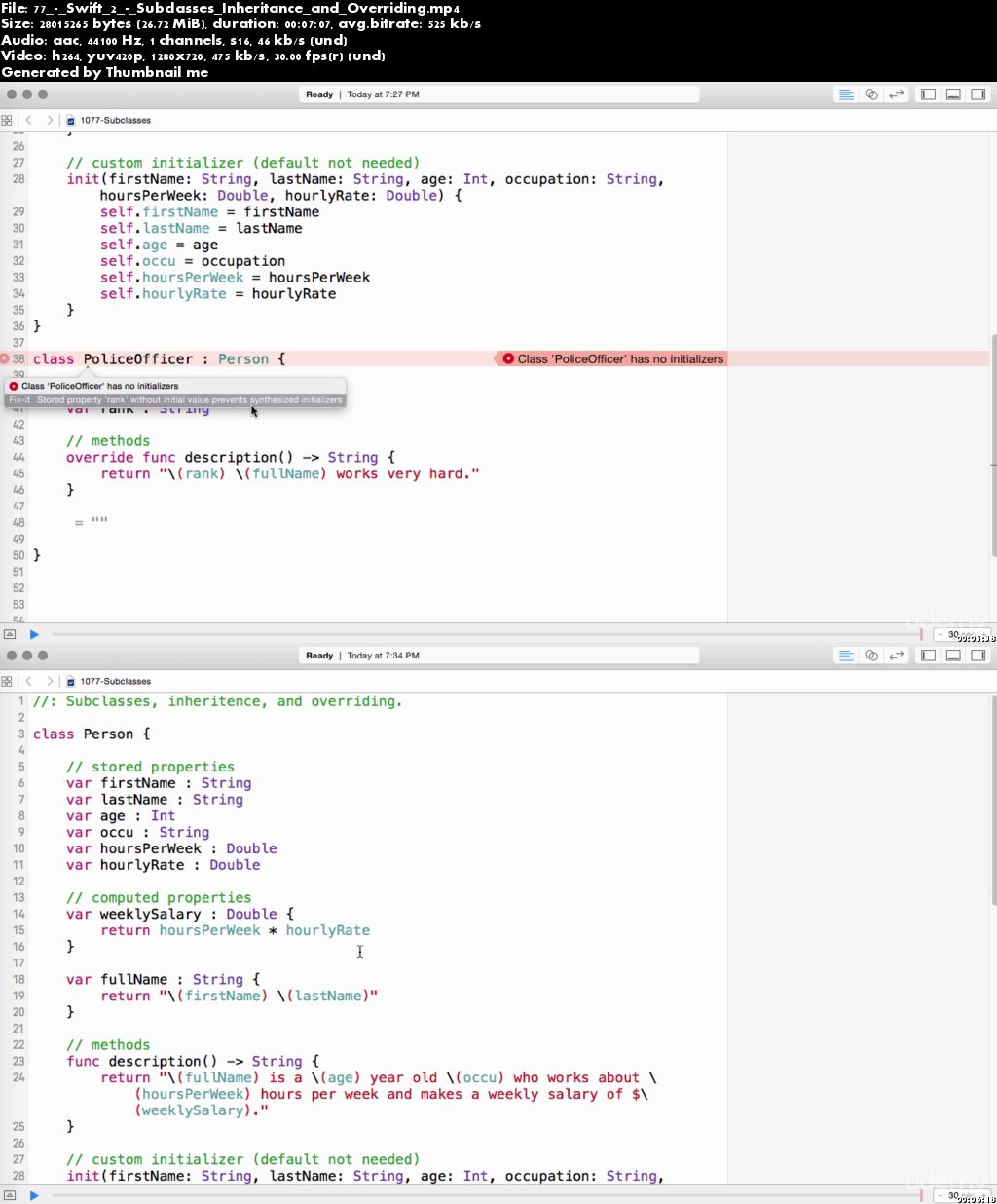Click 'Ready | Today at 7:27 PM' status field
Image resolution: width=997 pixels, height=1204 pixels.
[x=499, y=94]
